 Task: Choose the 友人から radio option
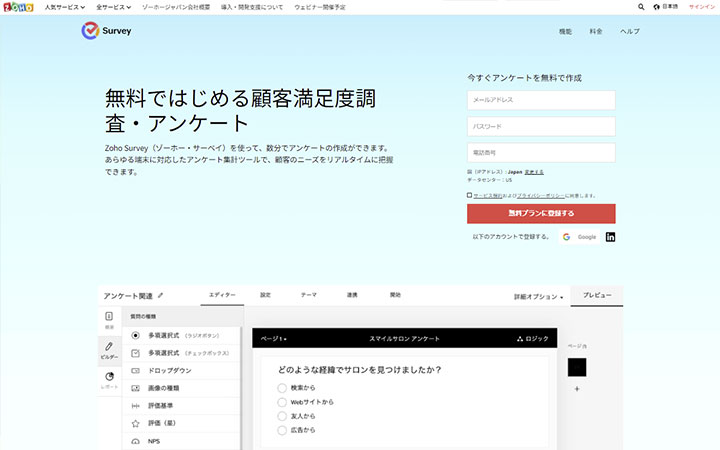tap(282, 415)
